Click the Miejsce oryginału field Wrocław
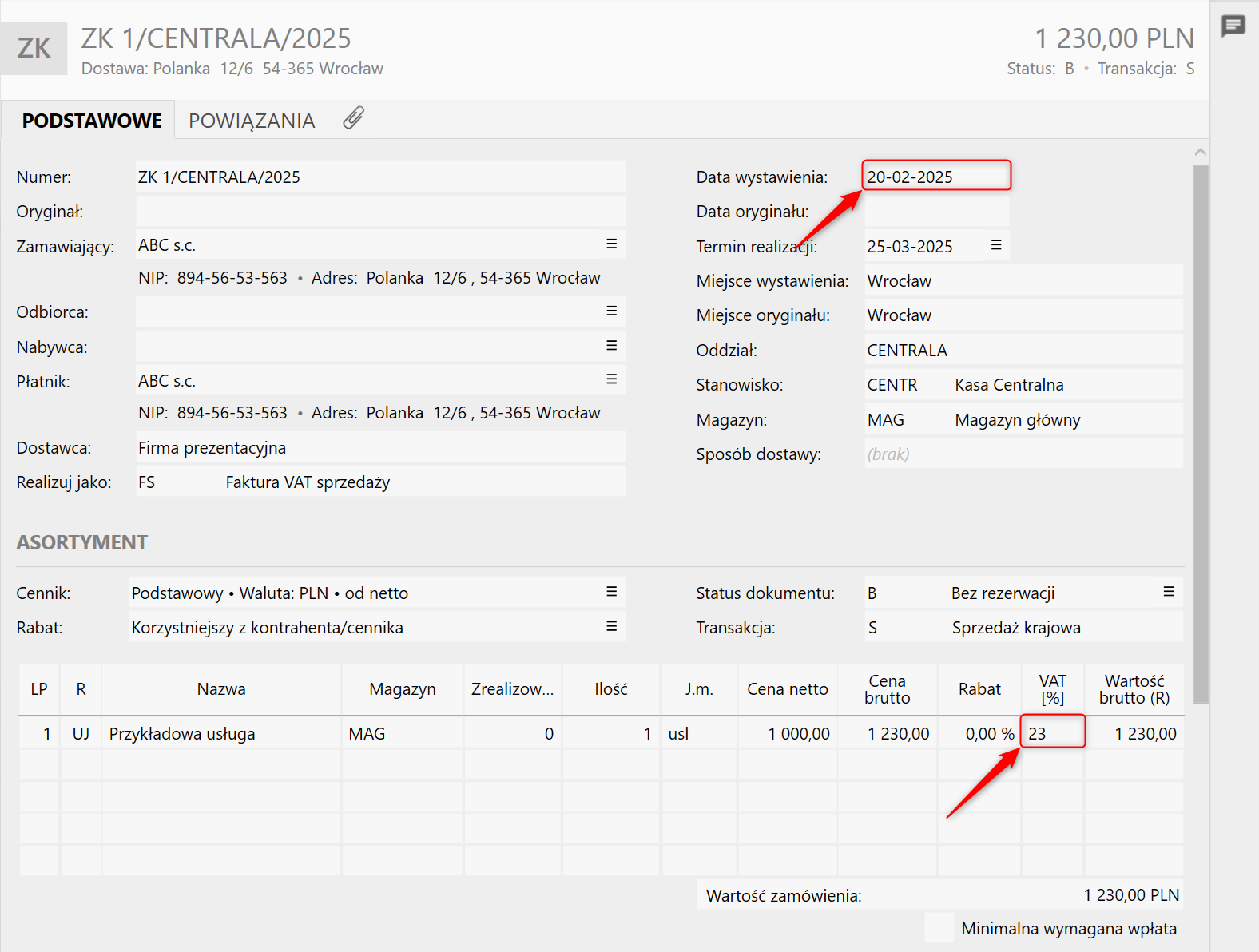Image resolution: width=1259 pixels, height=952 pixels. (x=1023, y=315)
